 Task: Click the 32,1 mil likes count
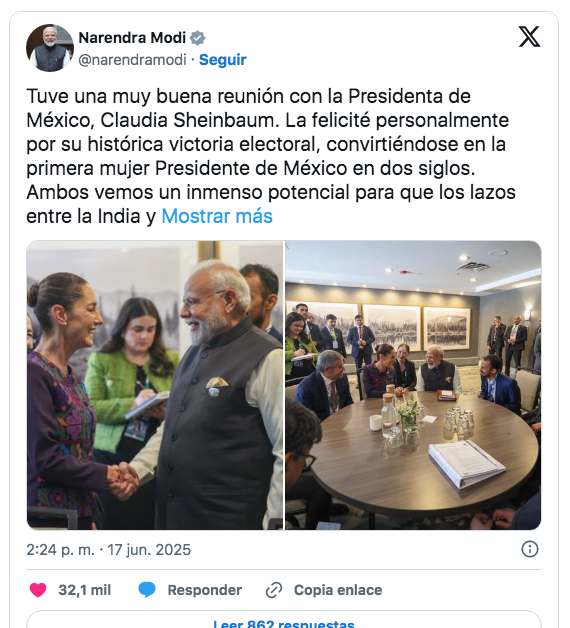85,590
